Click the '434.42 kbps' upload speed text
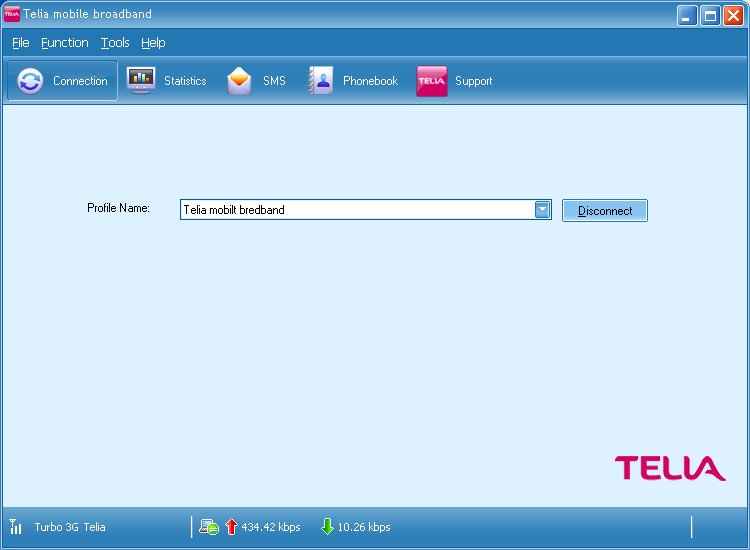Screen dimensions: 750x550 click(x=271, y=527)
